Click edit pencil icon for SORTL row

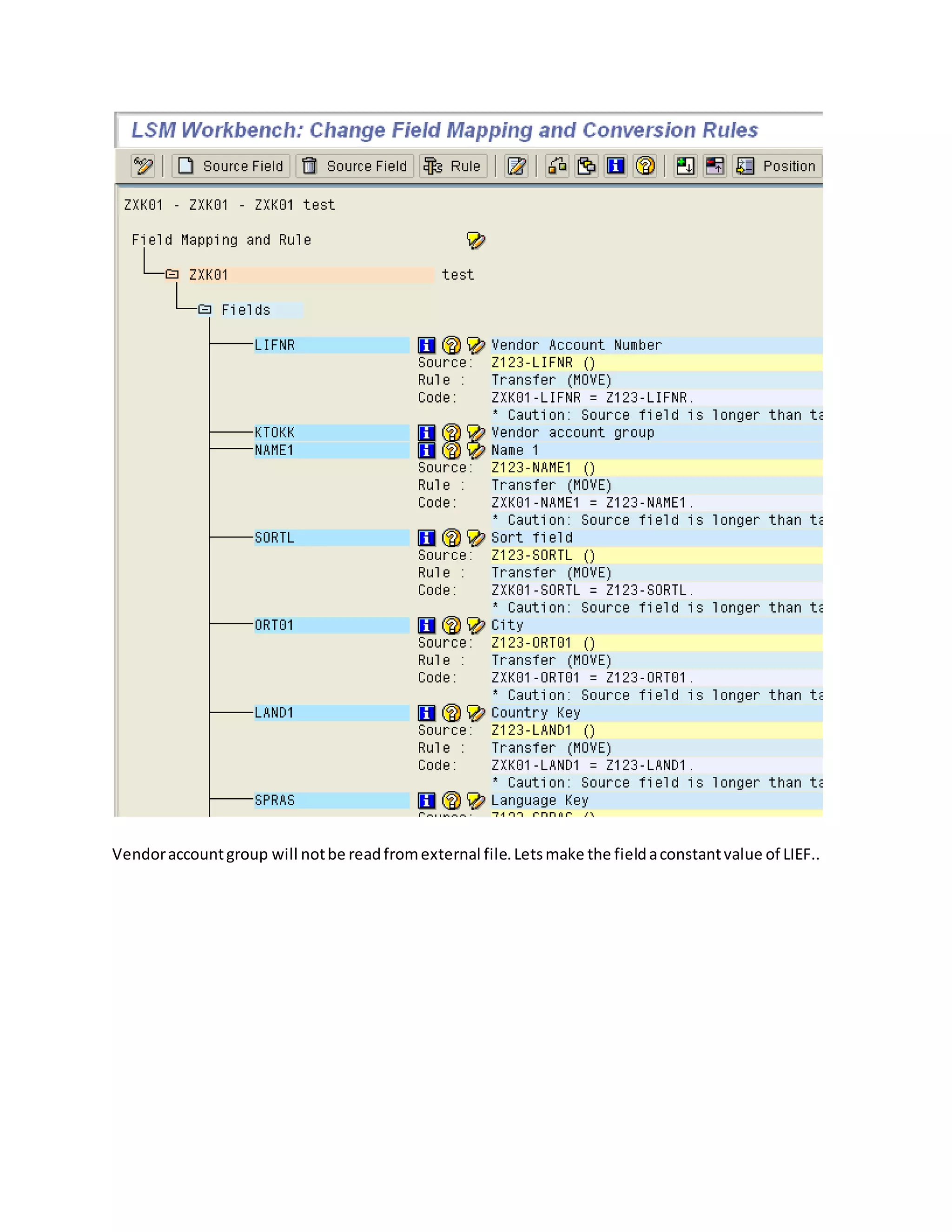tap(476, 537)
